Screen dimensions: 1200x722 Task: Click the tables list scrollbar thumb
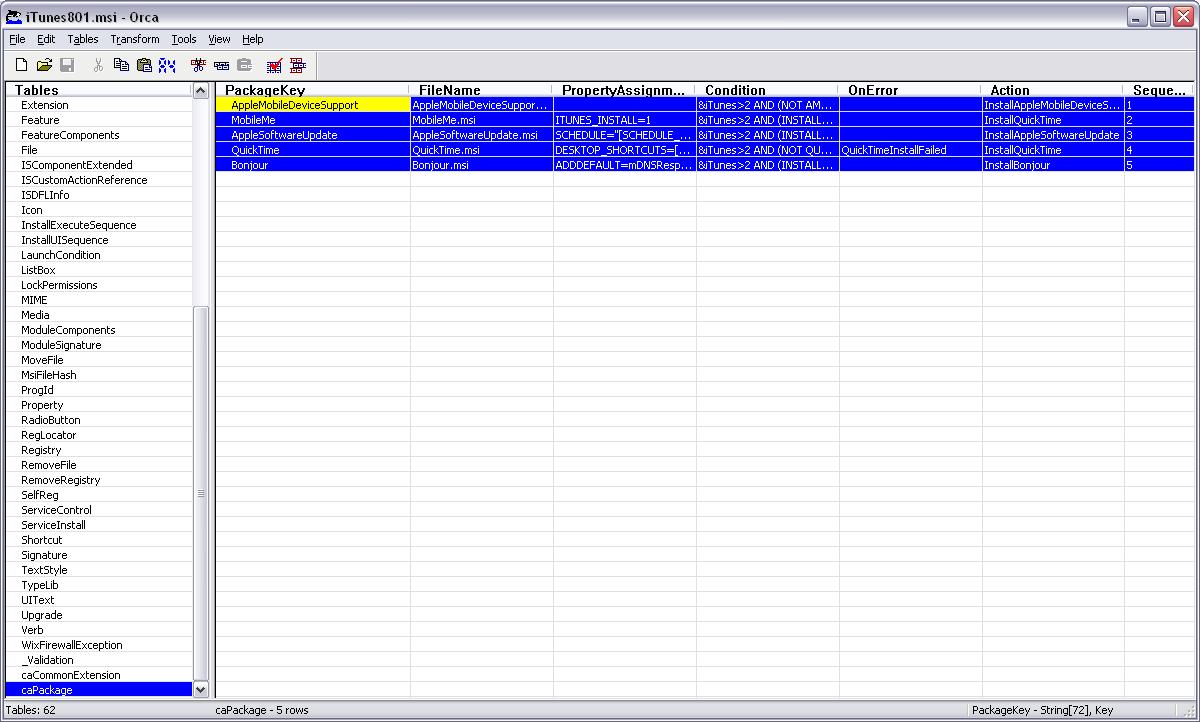click(x=201, y=493)
